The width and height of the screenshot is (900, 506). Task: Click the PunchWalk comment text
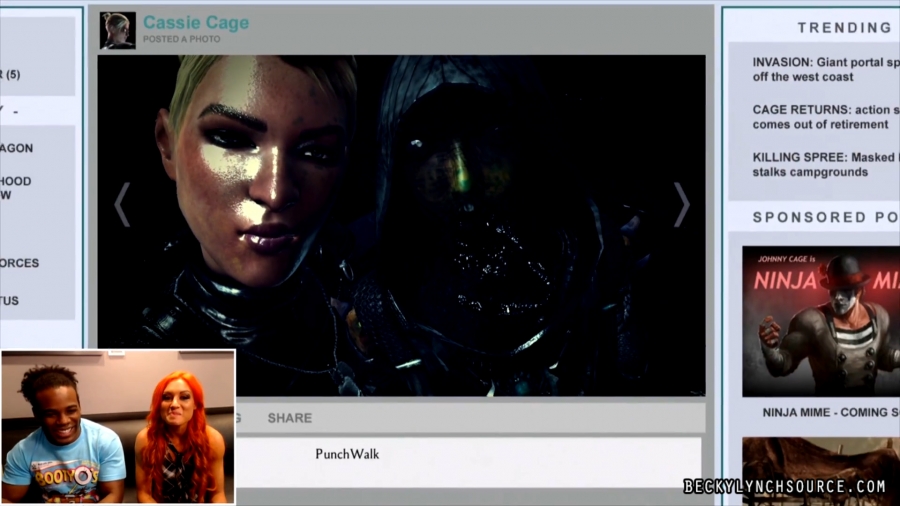(347, 454)
